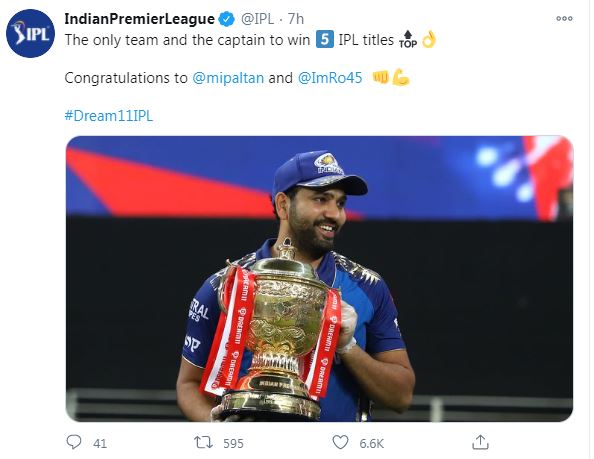The image size is (594, 459).
Task: Click the retweet arrows icon
Action: tap(203, 442)
